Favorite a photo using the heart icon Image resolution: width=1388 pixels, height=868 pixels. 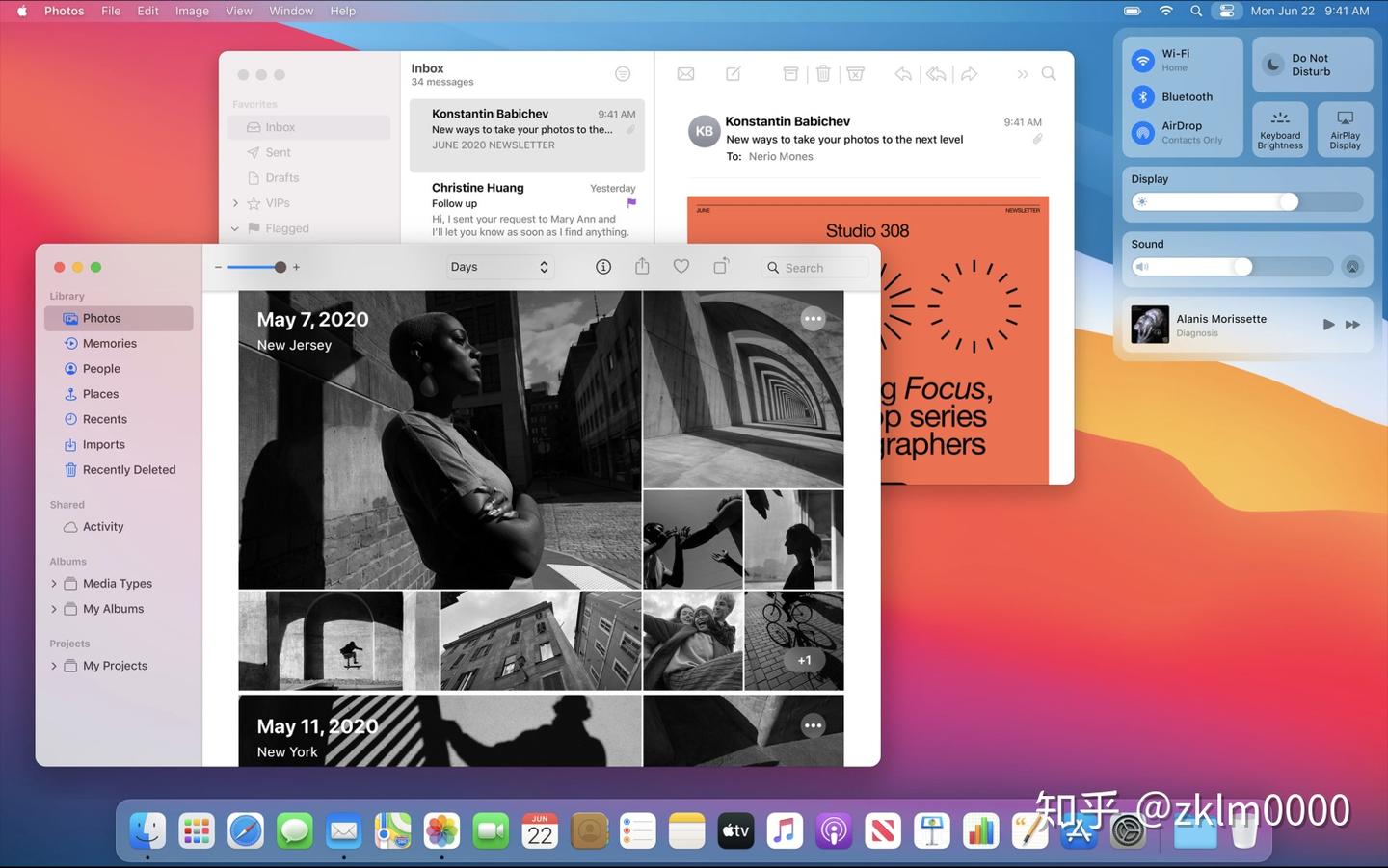[681, 266]
